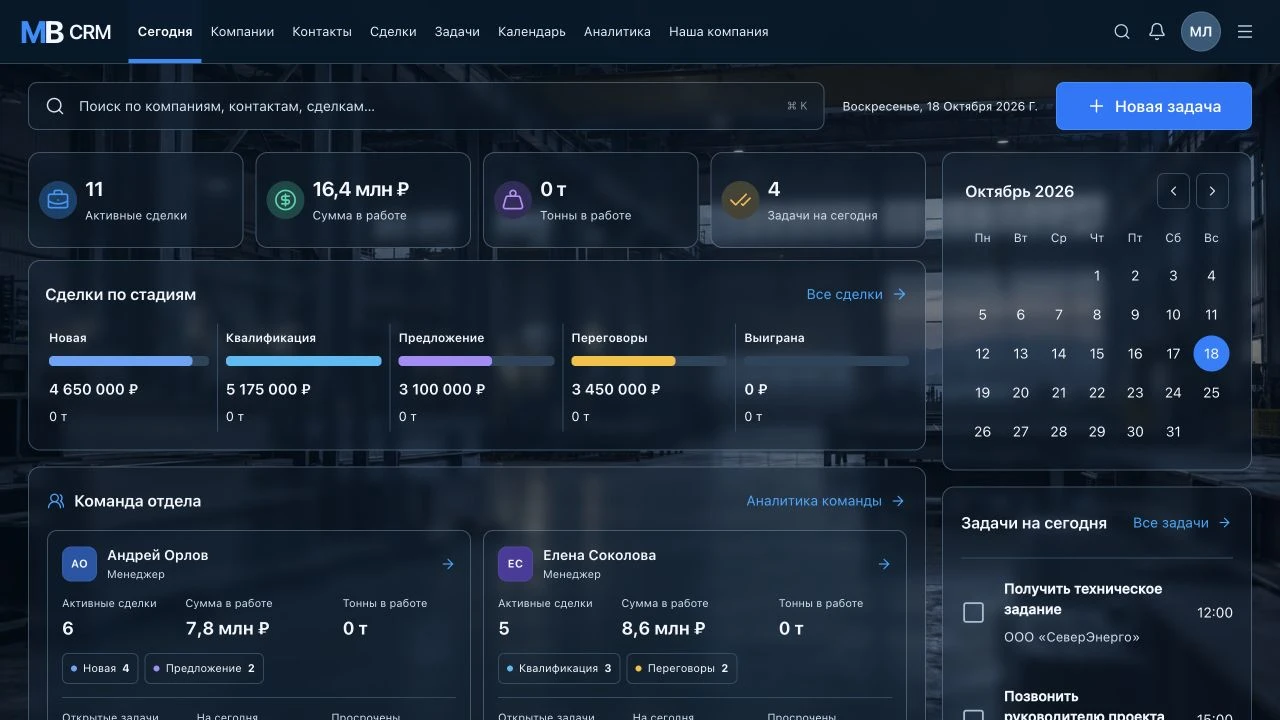Open the Наша компания tab
Screen dimensions: 1280x720
click(x=719, y=32)
